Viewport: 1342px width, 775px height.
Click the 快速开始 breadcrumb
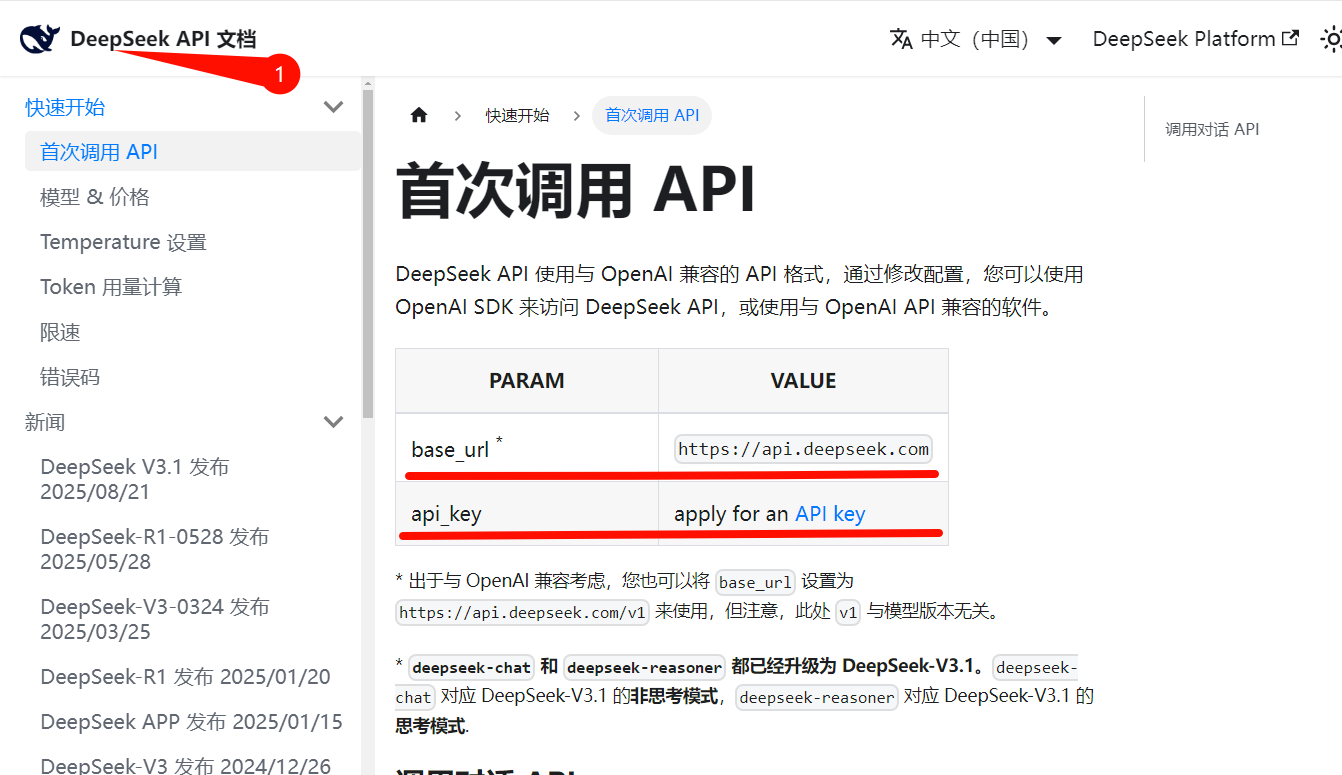[518, 115]
